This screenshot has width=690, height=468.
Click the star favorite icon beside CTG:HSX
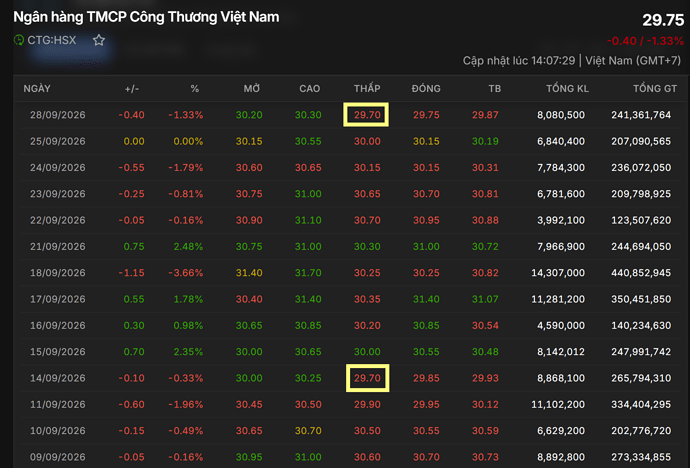[x=99, y=40]
